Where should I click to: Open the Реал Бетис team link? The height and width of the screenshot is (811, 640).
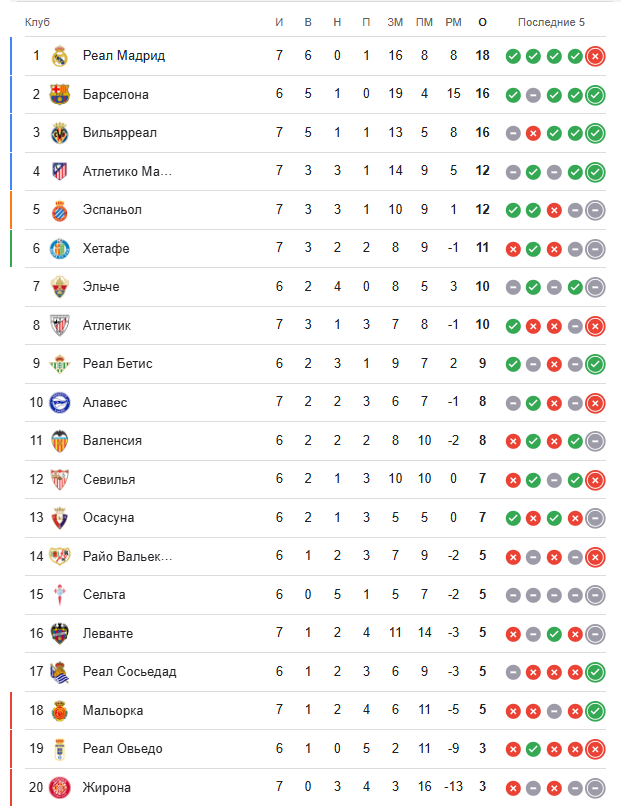coord(117,364)
